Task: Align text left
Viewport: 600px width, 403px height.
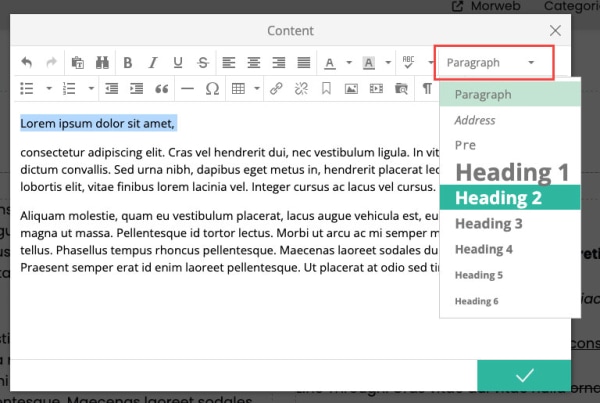Action: click(229, 62)
